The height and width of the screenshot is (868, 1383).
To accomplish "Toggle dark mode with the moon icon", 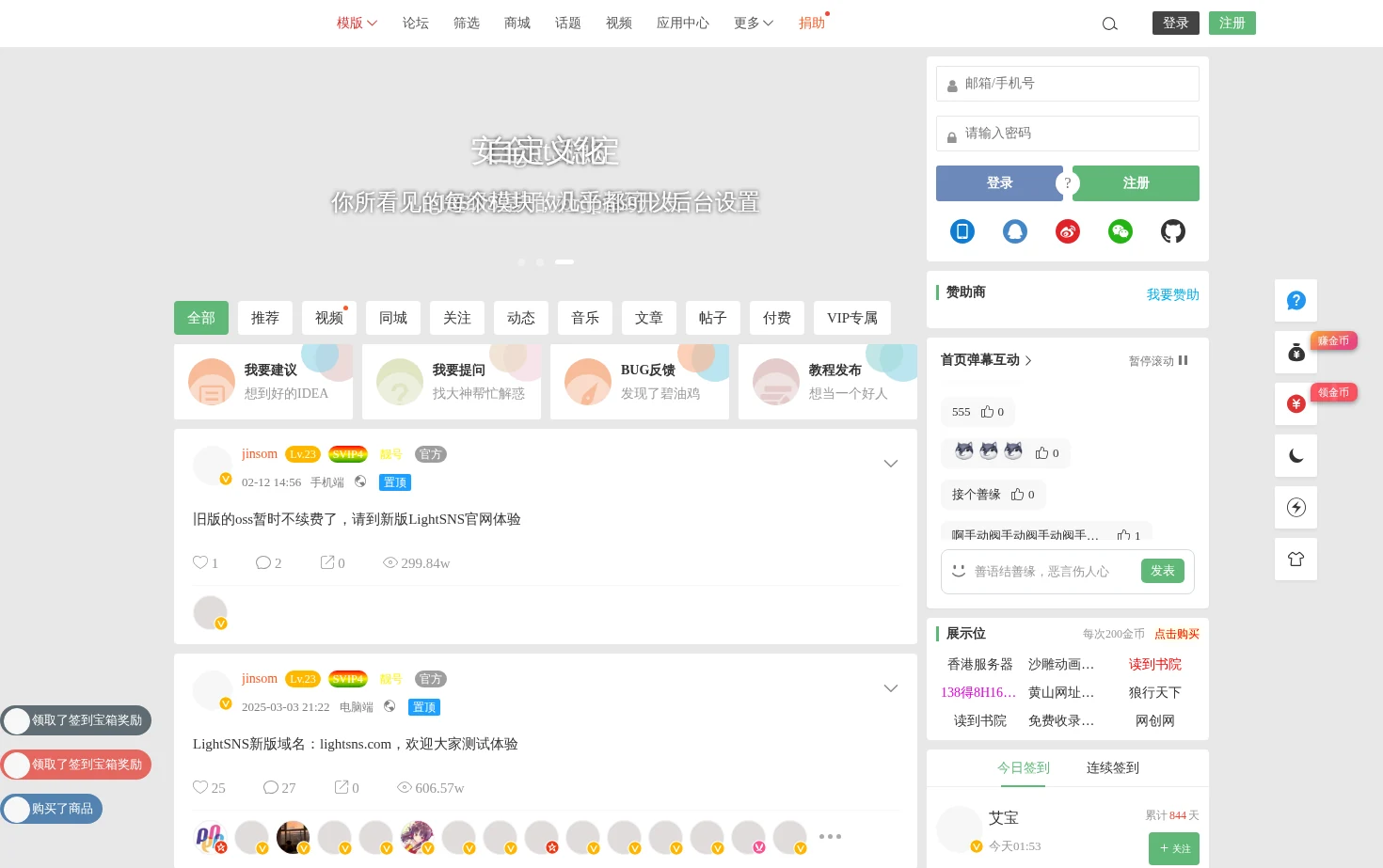I will (1296, 456).
